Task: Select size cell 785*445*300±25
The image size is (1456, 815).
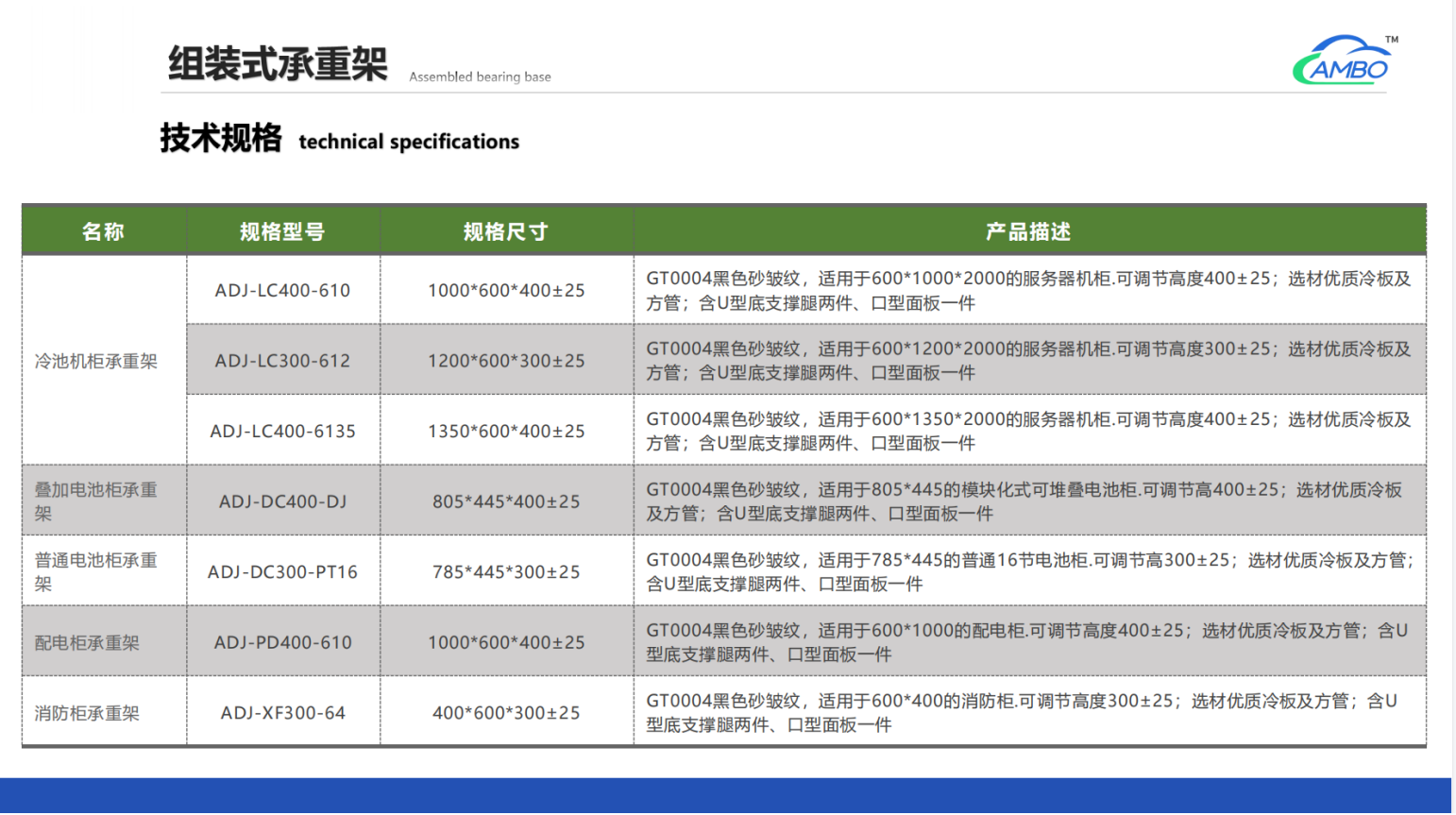Action: [x=506, y=572]
